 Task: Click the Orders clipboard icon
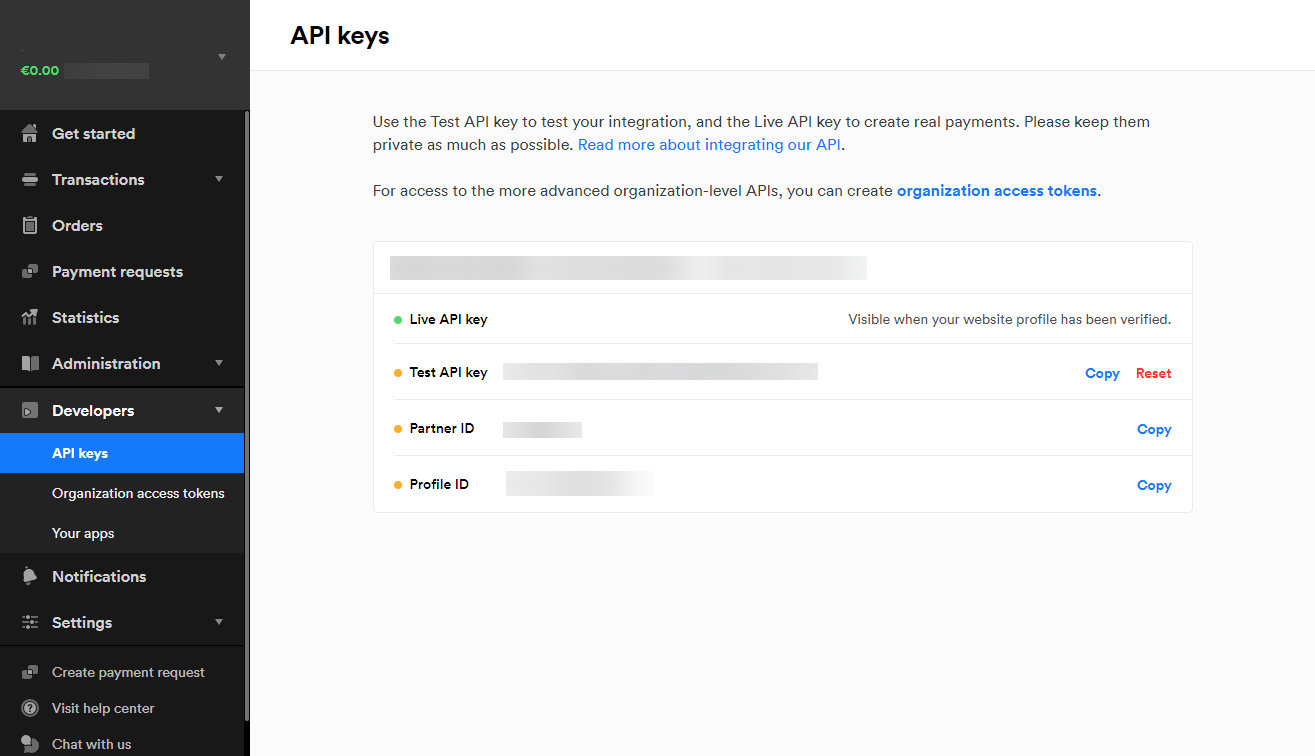click(30, 226)
